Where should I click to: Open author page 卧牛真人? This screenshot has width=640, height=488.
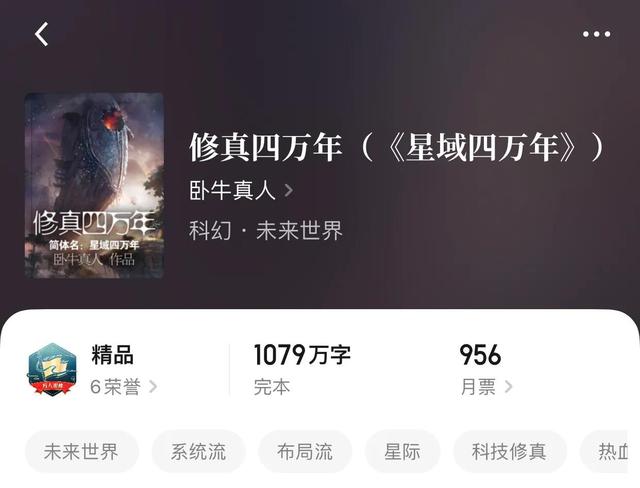[x=233, y=191]
